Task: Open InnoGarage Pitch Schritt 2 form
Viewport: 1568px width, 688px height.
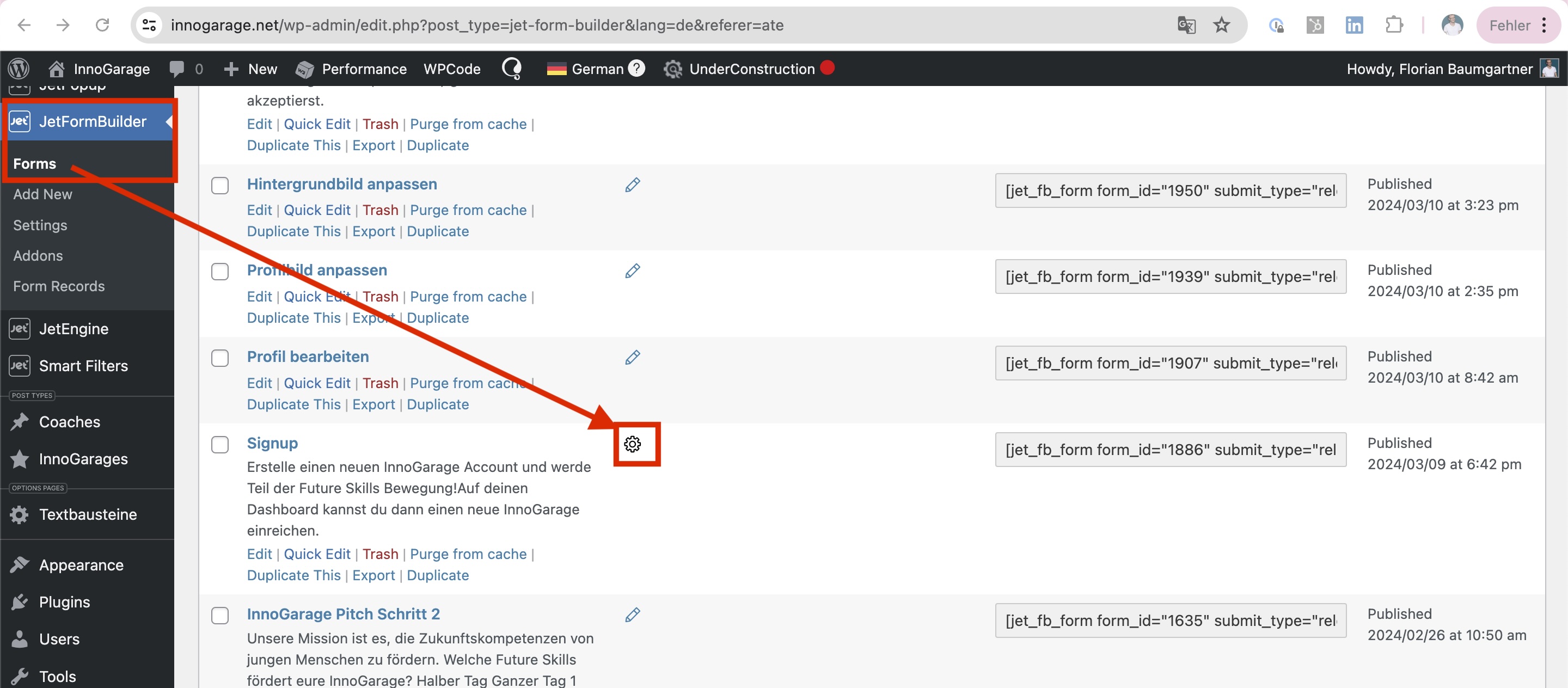Action: tap(342, 614)
